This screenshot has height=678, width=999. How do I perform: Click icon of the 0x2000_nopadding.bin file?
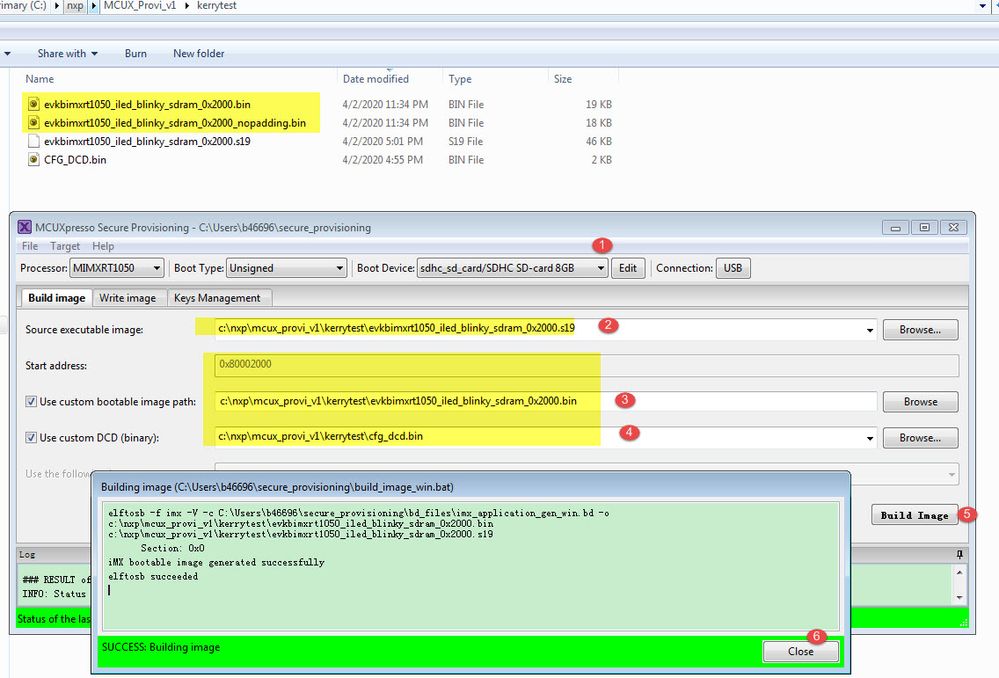coord(34,122)
